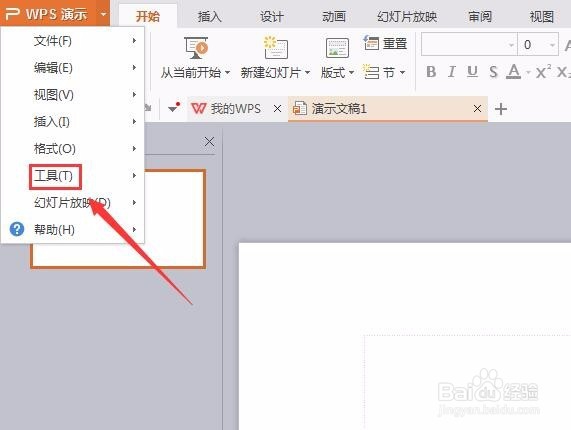Screen dimensions: 571x430
Task: Click the text placeholder on the slide
Action: coord(468,382)
